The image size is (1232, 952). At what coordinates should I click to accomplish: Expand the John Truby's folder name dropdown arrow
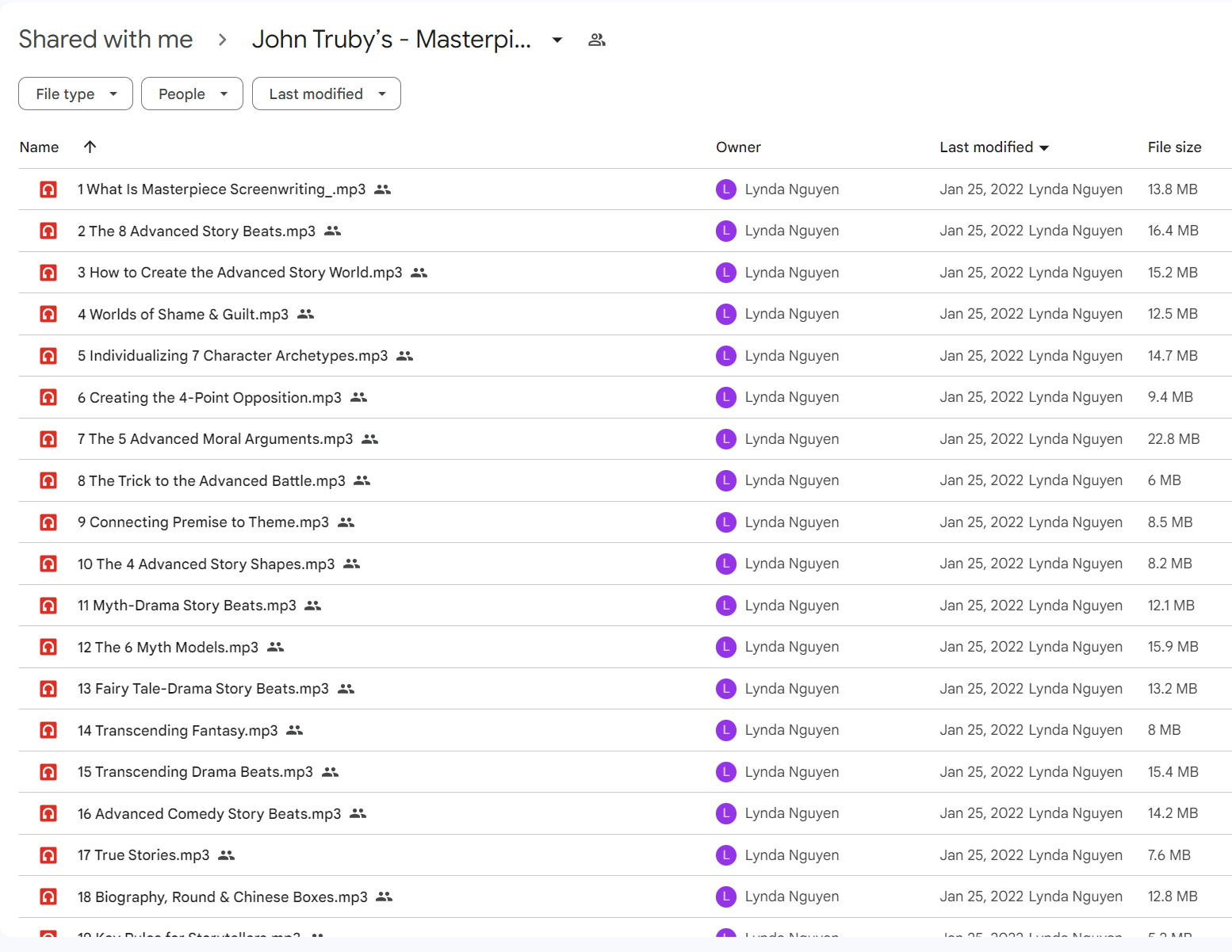557,40
